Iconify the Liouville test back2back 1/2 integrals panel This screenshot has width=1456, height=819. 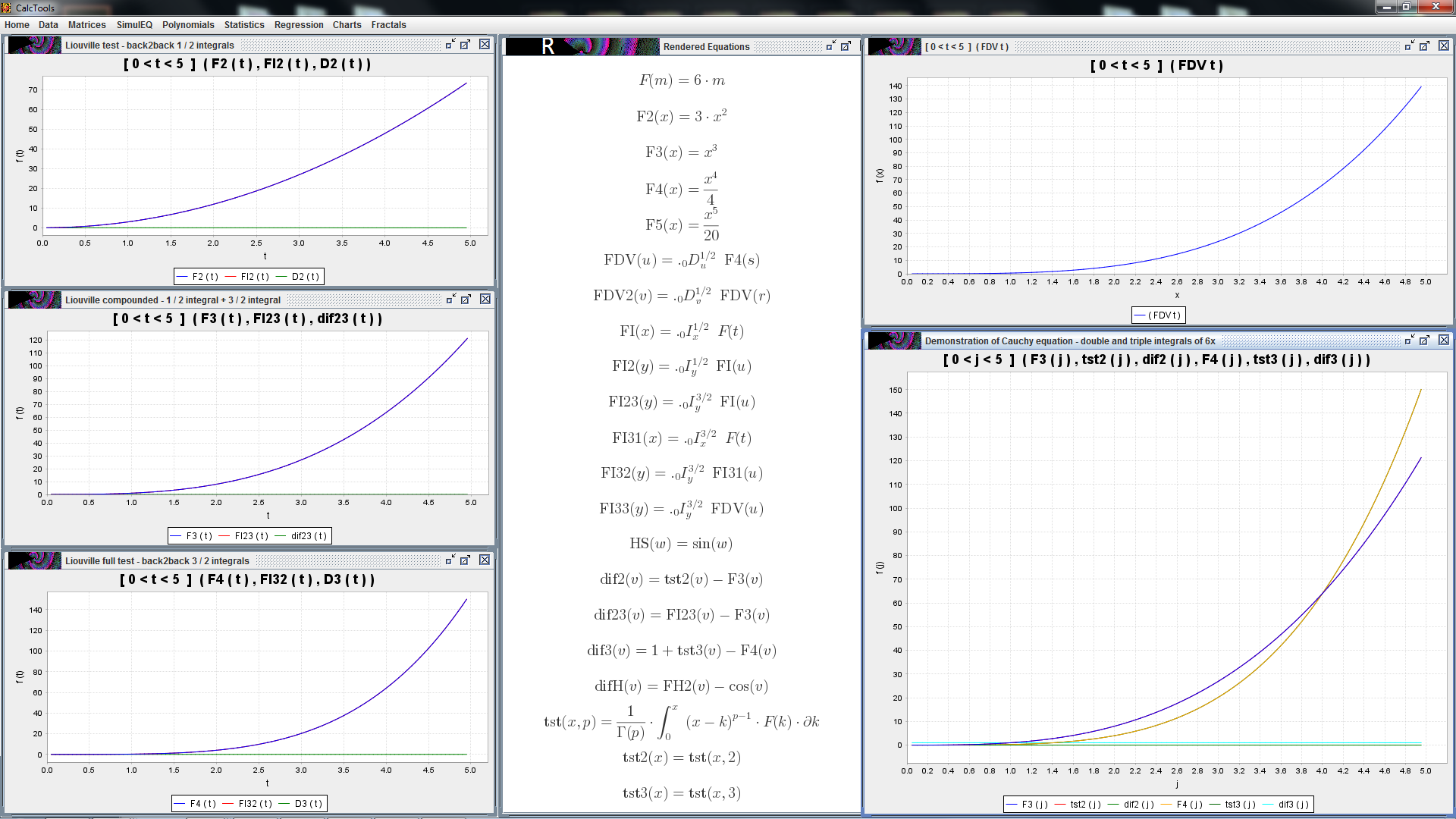[450, 45]
